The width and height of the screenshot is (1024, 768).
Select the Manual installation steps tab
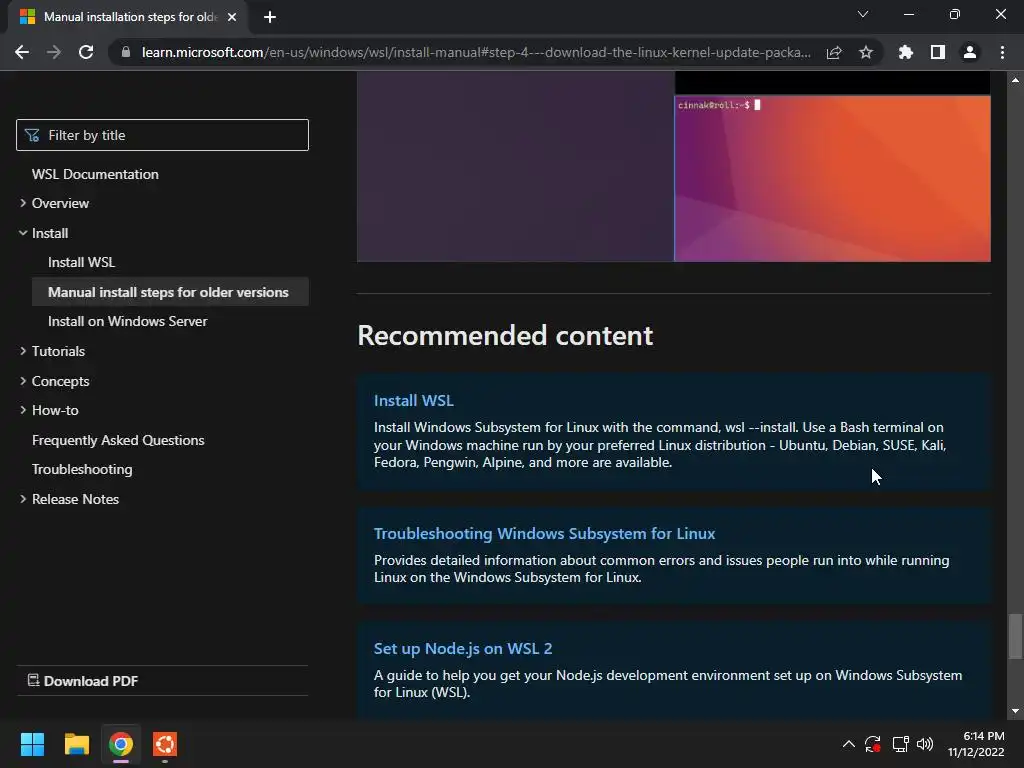click(x=127, y=17)
